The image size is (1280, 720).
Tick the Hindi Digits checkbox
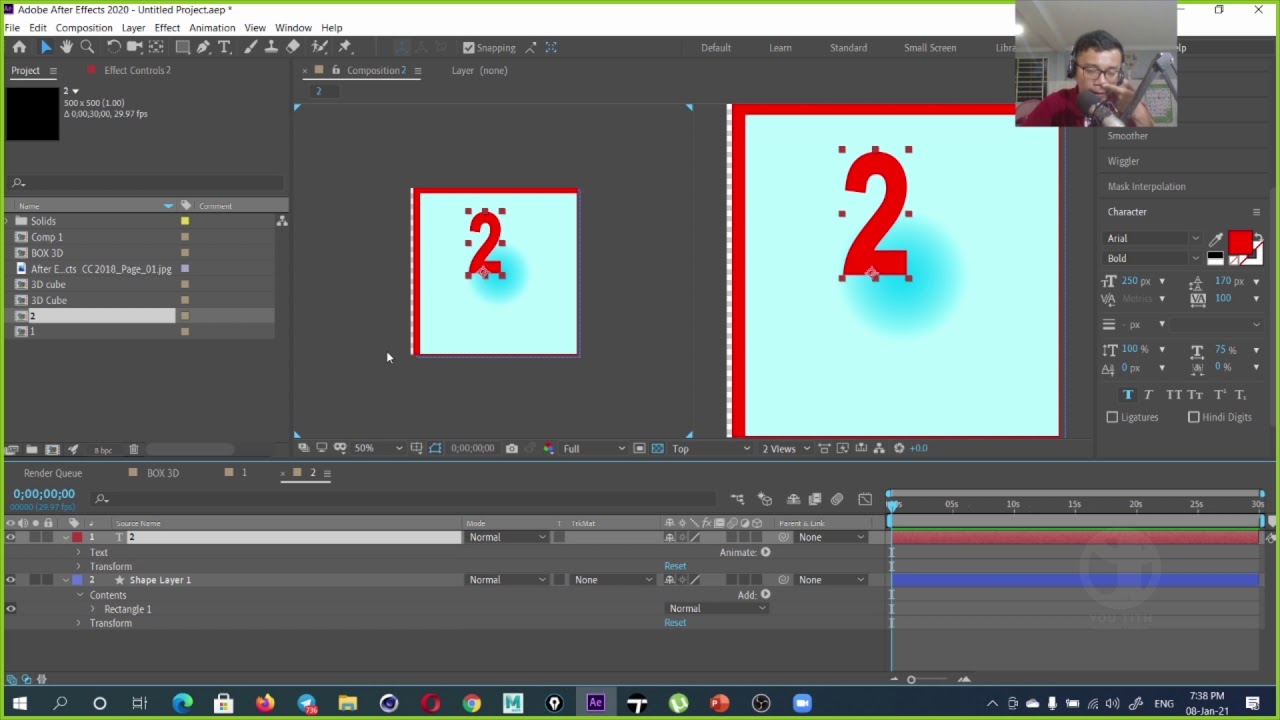point(1193,417)
